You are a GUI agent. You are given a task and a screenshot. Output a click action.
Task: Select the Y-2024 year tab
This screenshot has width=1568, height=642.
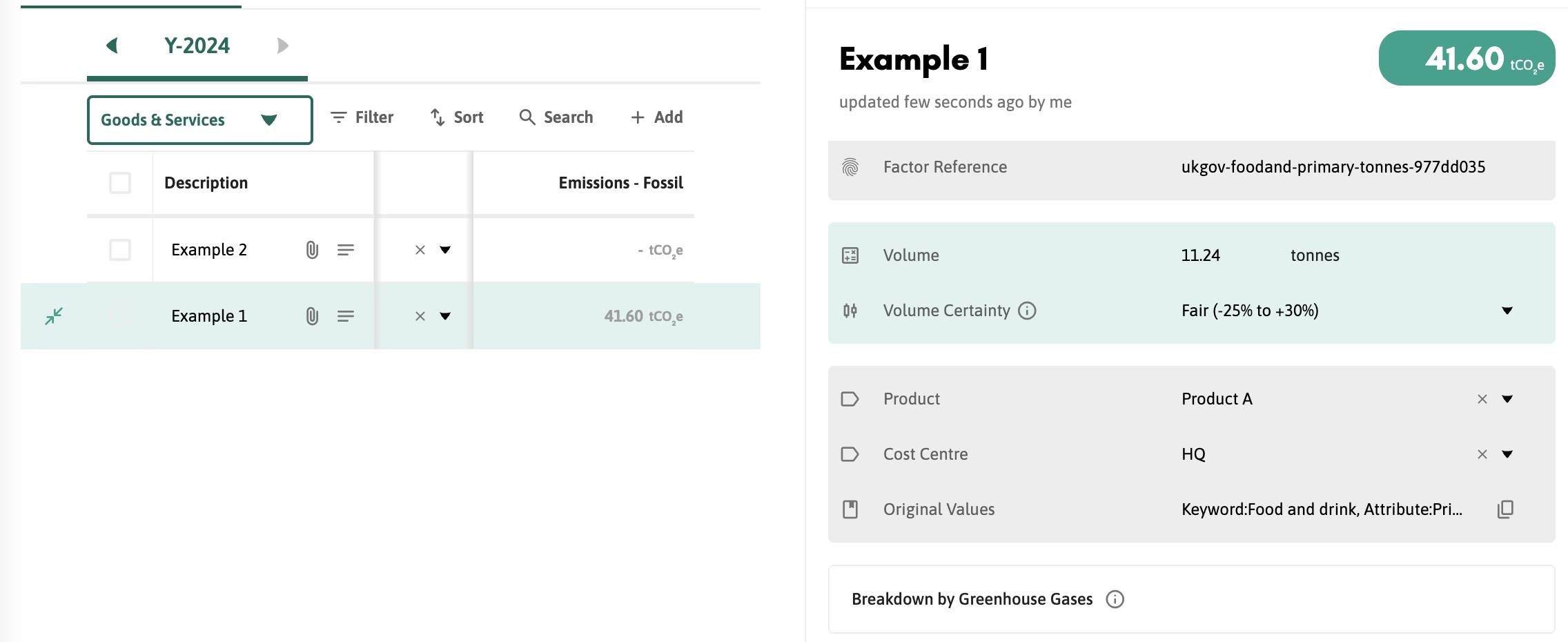pos(197,46)
